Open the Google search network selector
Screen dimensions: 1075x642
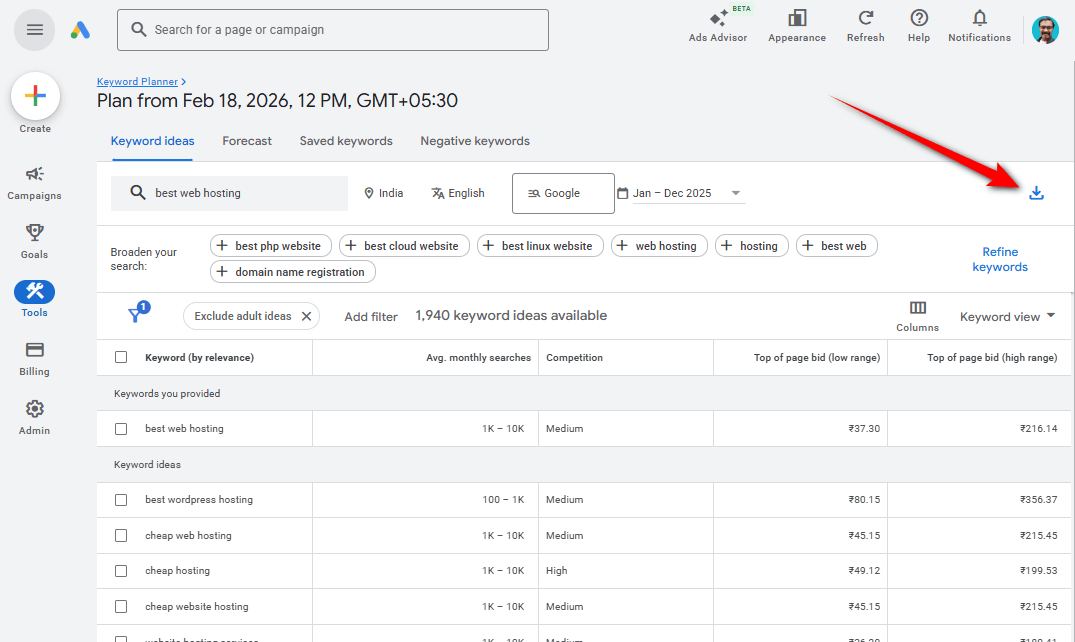click(563, 193)
